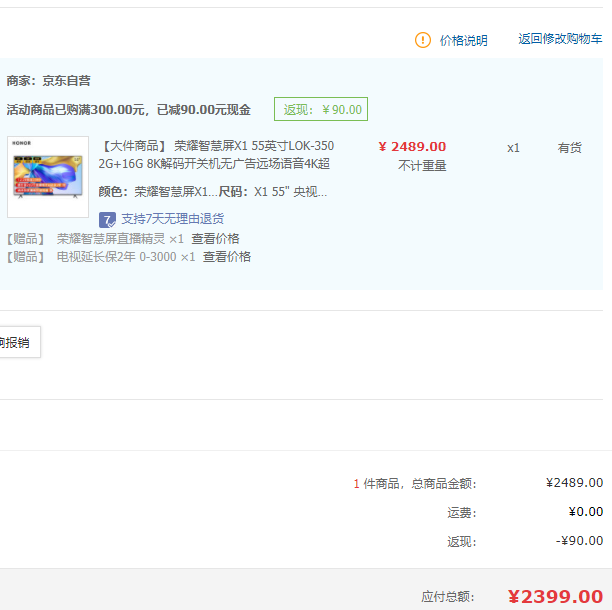Click the 7-day return shield icon
Viewport: 612px width, 610px height.
(x=107, y=220)
